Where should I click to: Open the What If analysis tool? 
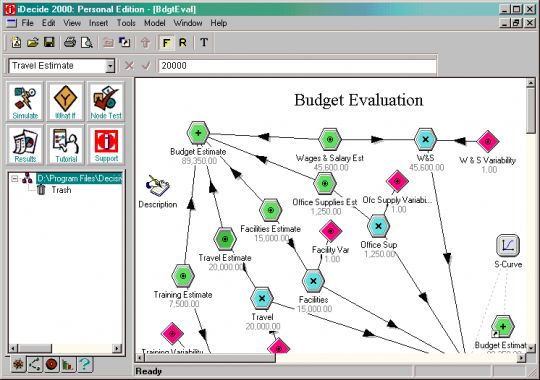tap(65, 102)
